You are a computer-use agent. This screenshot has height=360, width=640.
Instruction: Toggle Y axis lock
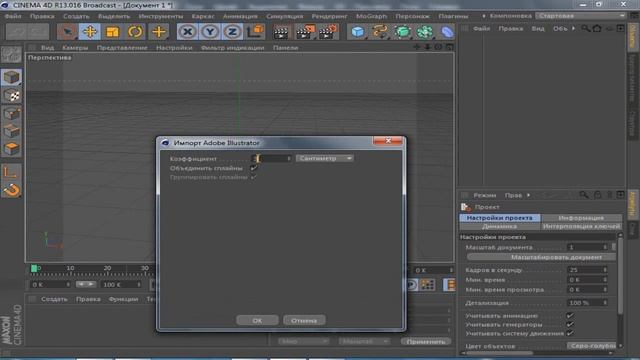click(x=210, y=32)
